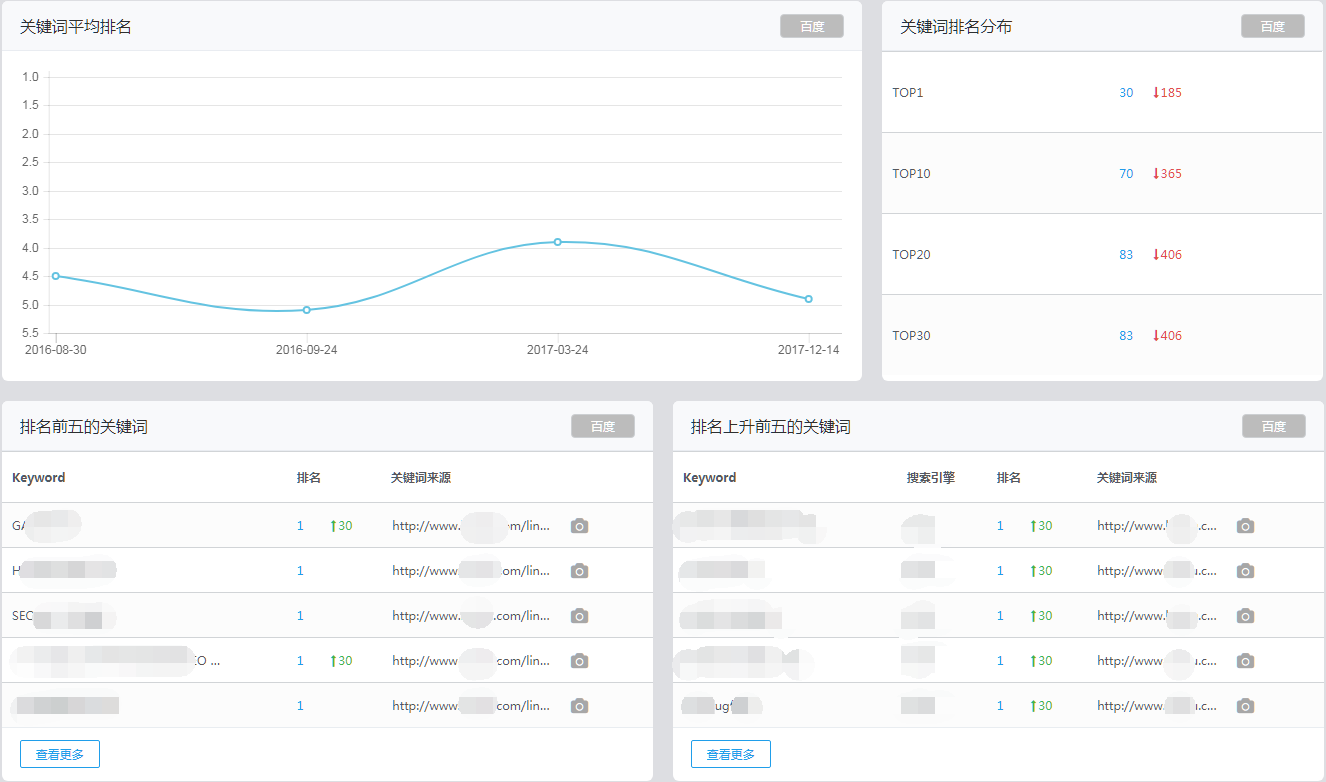Click the TOP1 count value 30

tap(1126, 93)
